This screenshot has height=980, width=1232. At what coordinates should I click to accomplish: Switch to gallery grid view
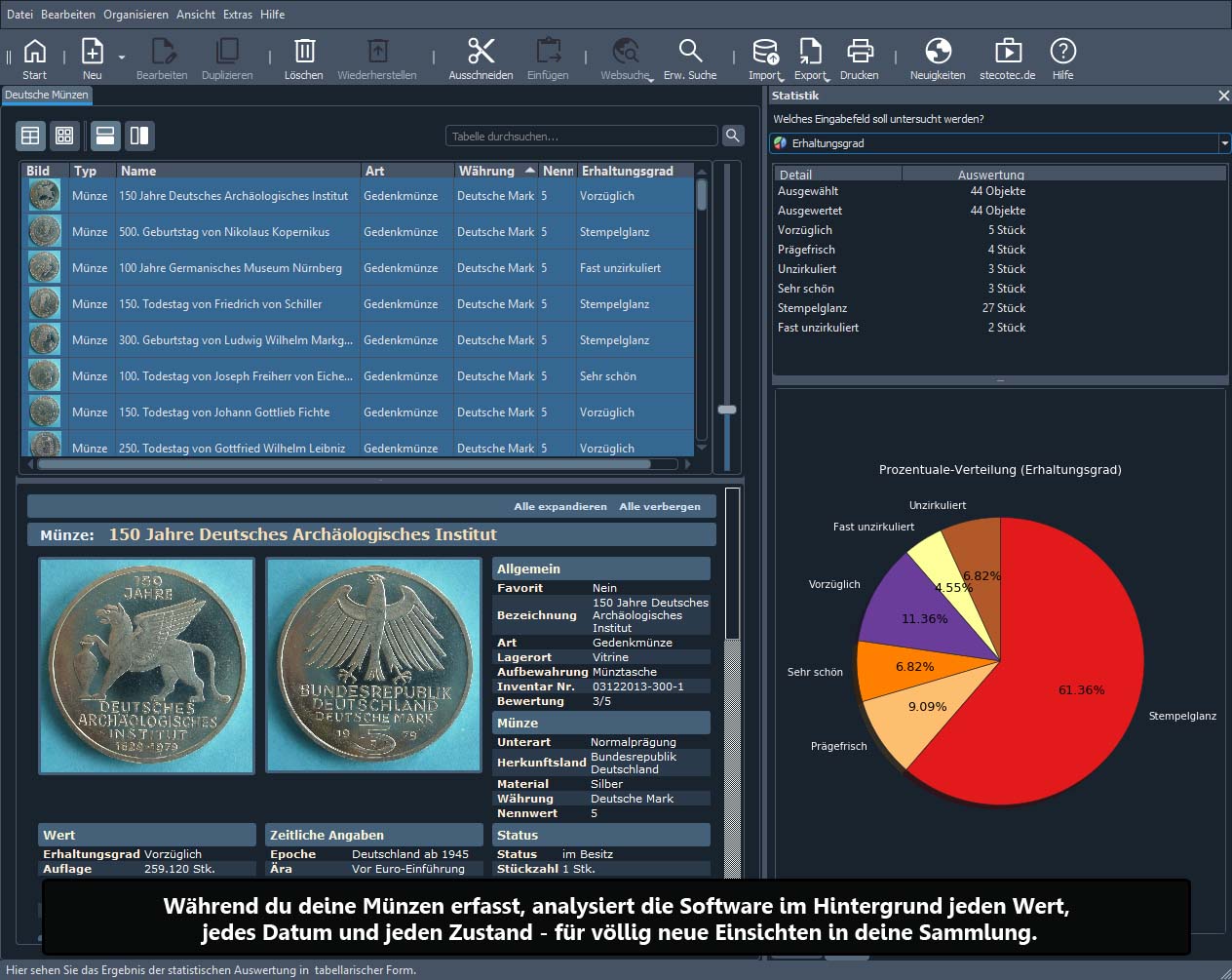tap(64, 136)
